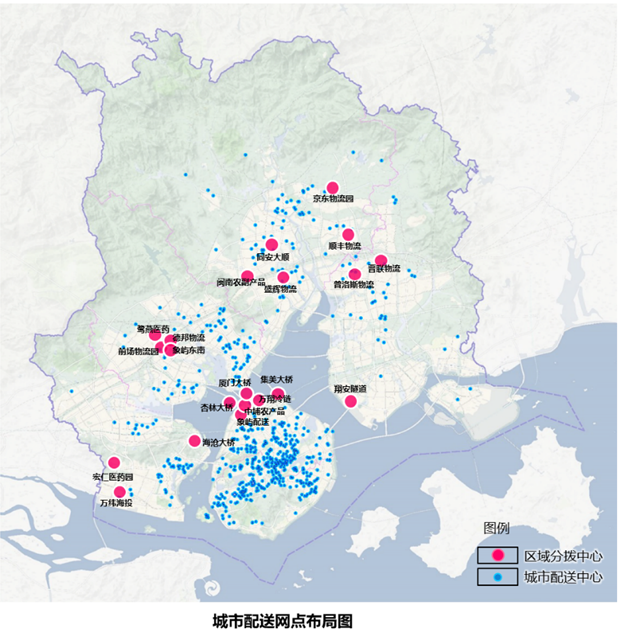Select the 顺丰物流 distribution center marker
The height and width of the screenshot is (640, 640).
pos(348,234)
